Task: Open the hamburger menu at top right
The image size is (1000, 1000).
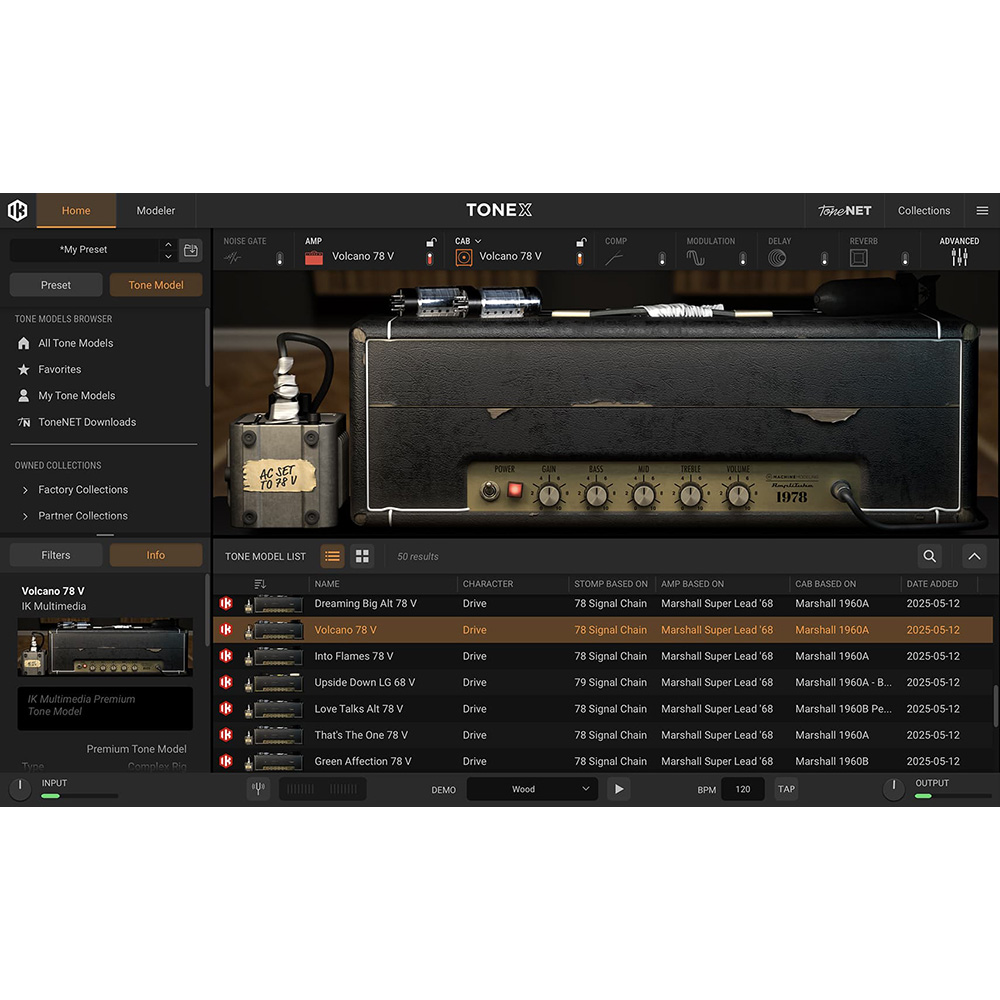Action: (x=982, y=211)
